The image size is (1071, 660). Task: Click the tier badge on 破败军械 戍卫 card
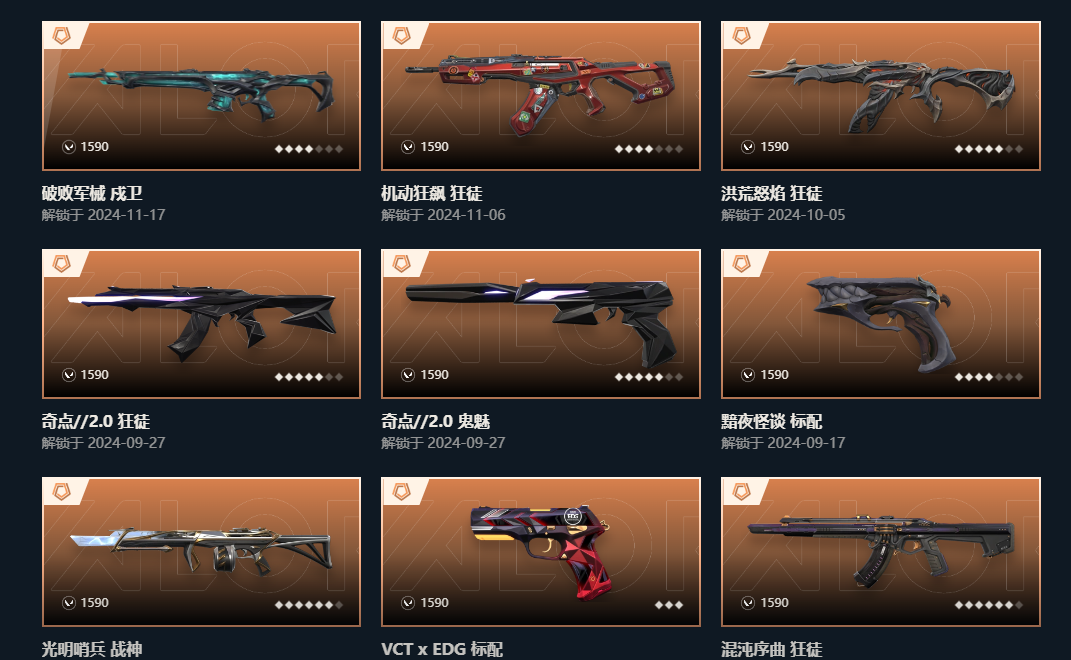coord(61,36)
